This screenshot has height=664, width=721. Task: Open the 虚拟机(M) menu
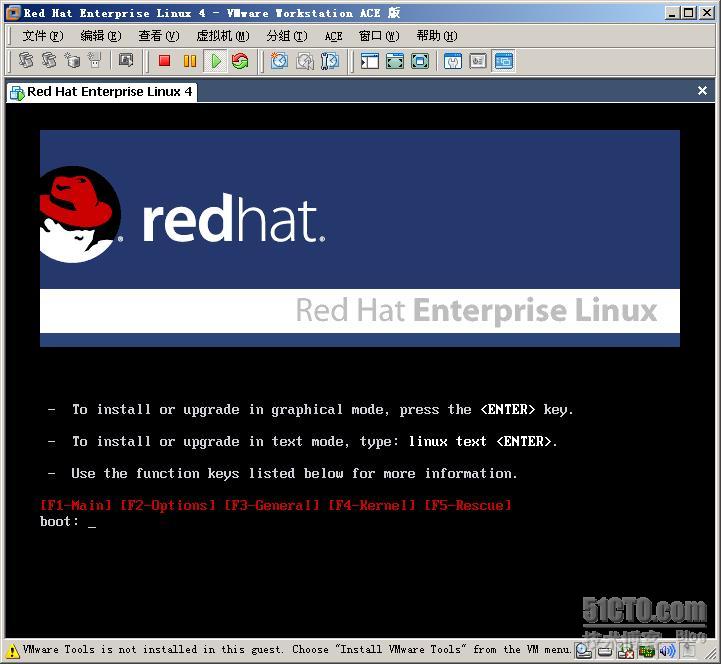(x=223, y=36)
